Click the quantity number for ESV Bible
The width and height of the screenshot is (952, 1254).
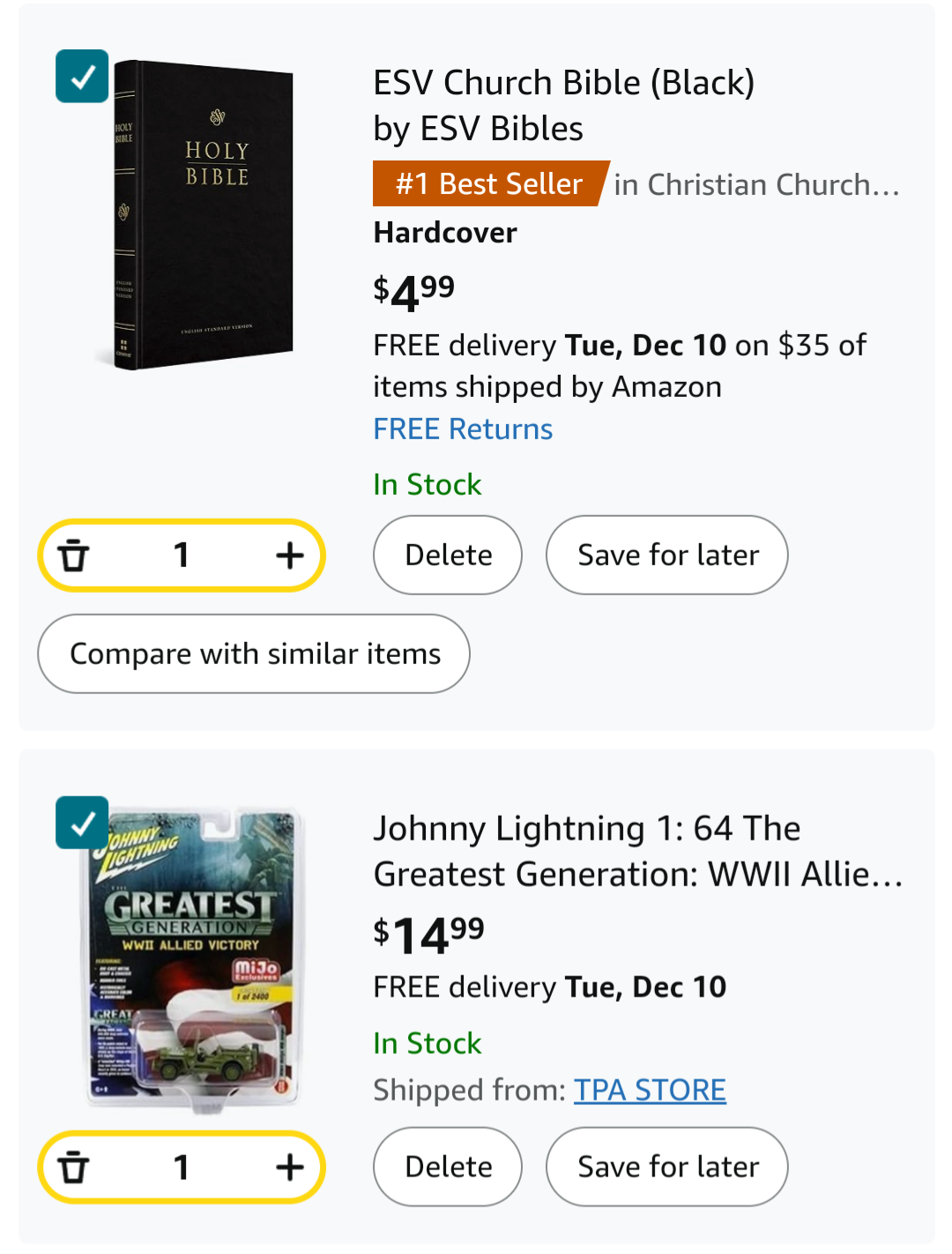coord(182,556)
